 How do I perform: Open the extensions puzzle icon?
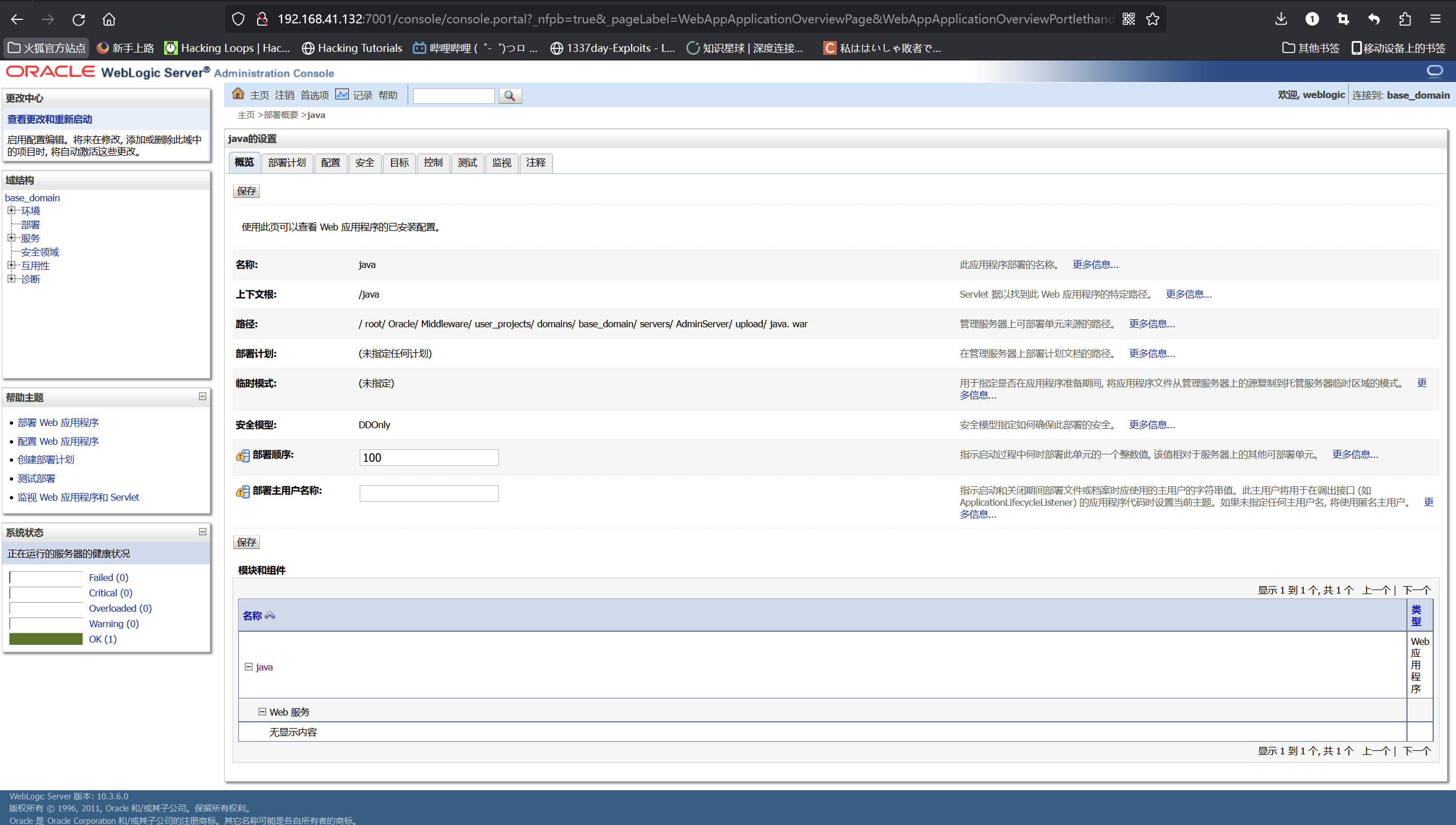(x=1405, y=19)
